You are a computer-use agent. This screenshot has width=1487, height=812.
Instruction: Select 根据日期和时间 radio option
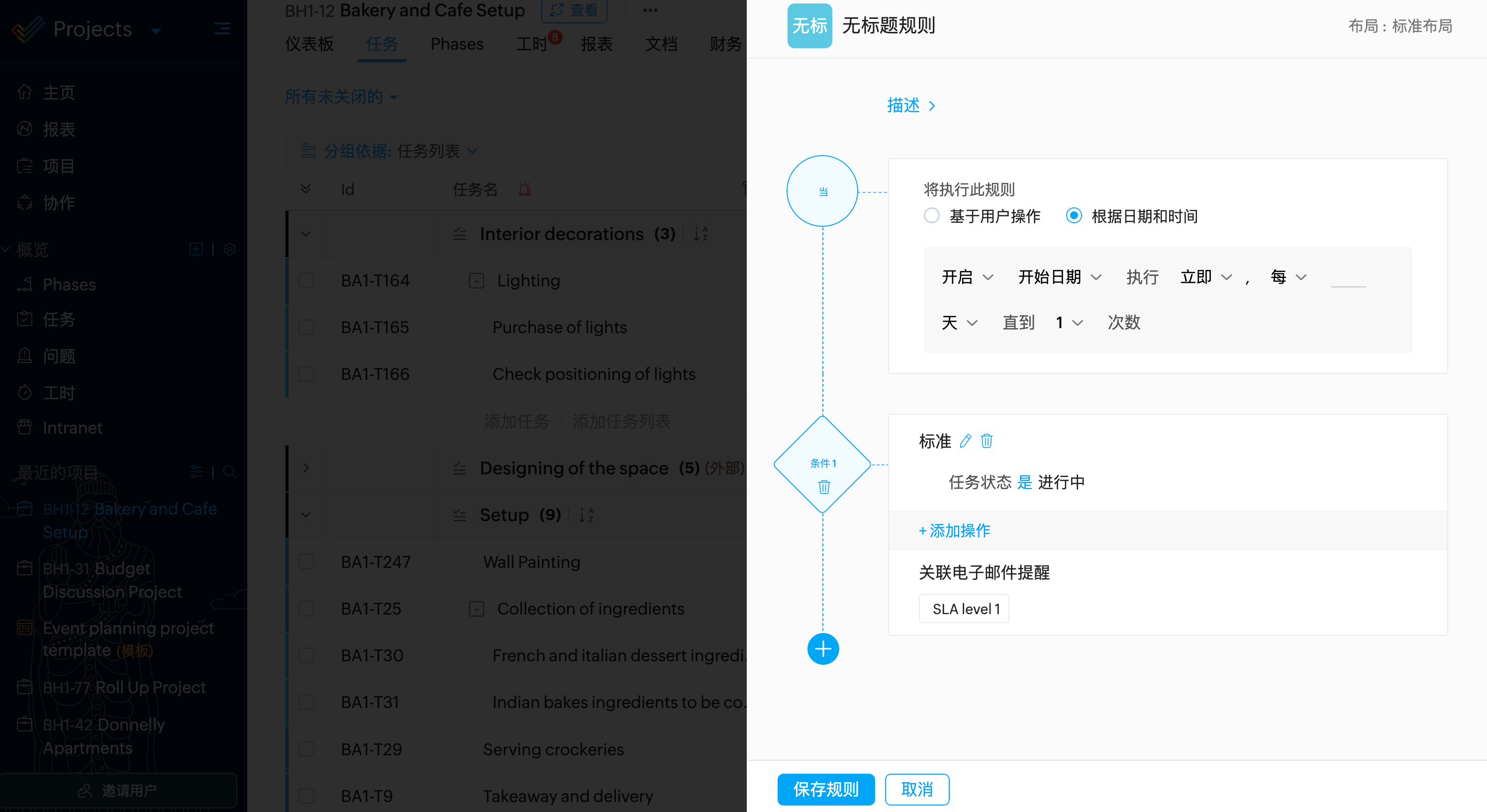(1073, 216)
